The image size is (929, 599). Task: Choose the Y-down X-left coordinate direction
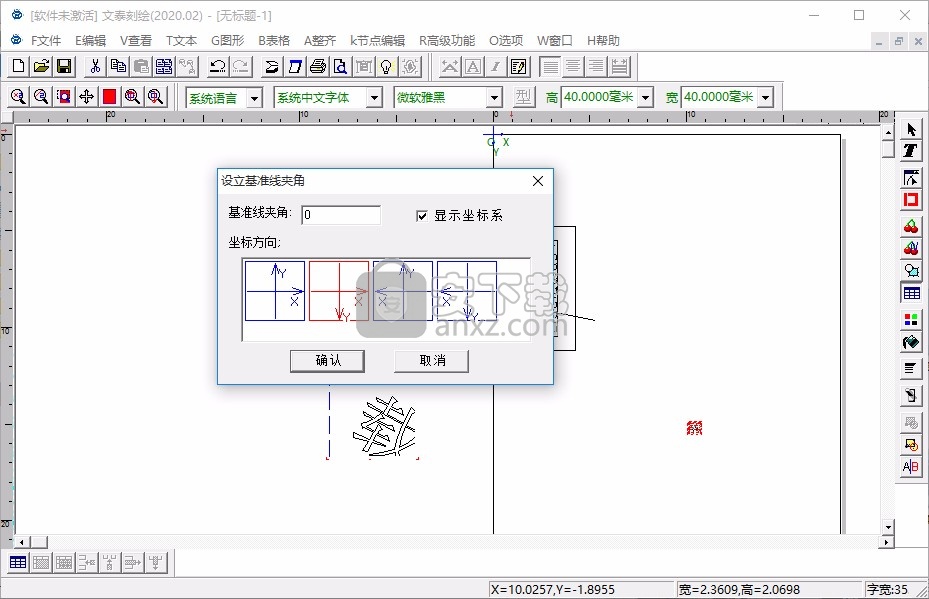[x=467, y=291]
